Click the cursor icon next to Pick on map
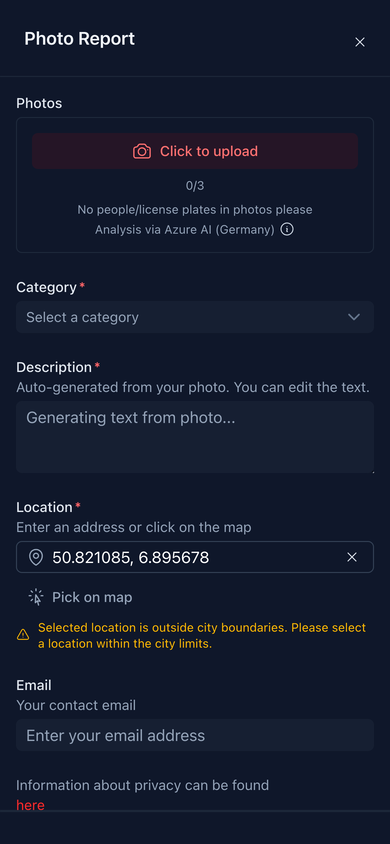This screenshot has height=844, width=390. (x=36, y=597)
